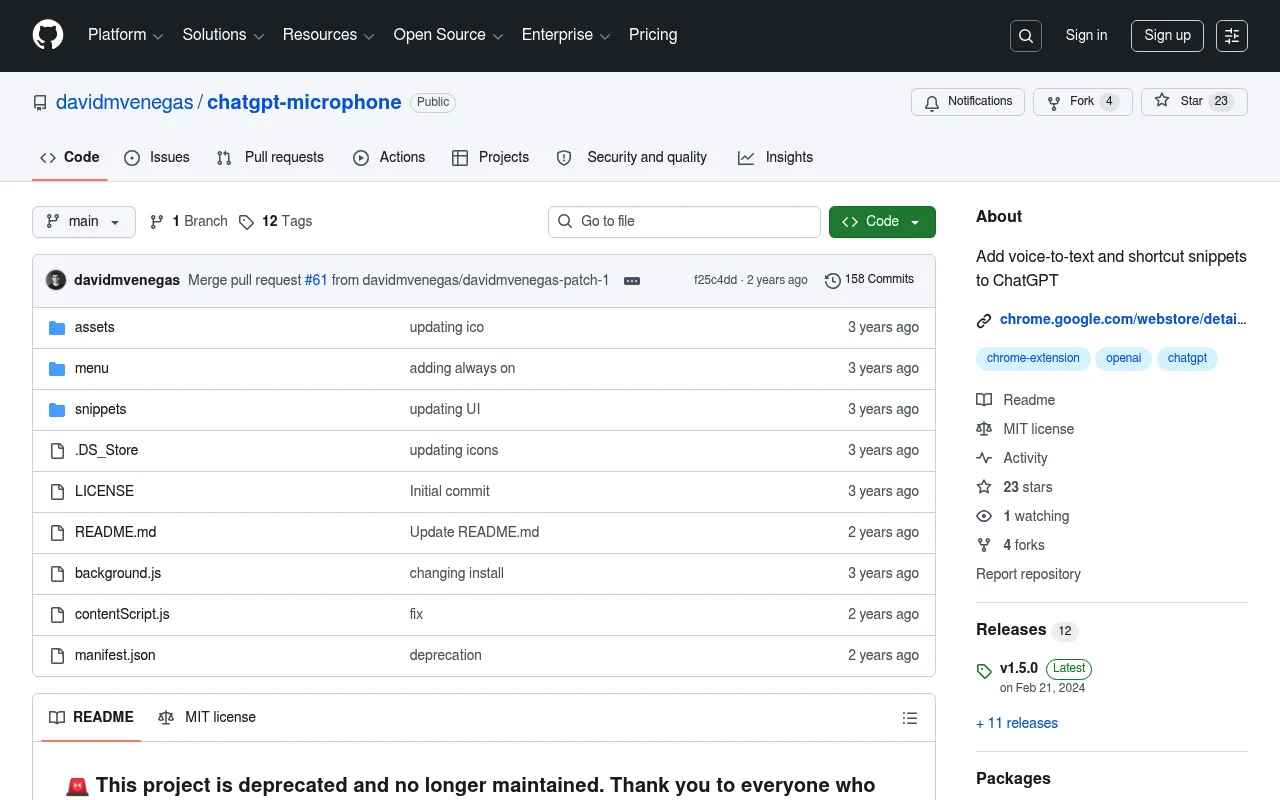1280x800 pixels.
Task: Click the .DS_Store file icon
Action: point(57,451)
